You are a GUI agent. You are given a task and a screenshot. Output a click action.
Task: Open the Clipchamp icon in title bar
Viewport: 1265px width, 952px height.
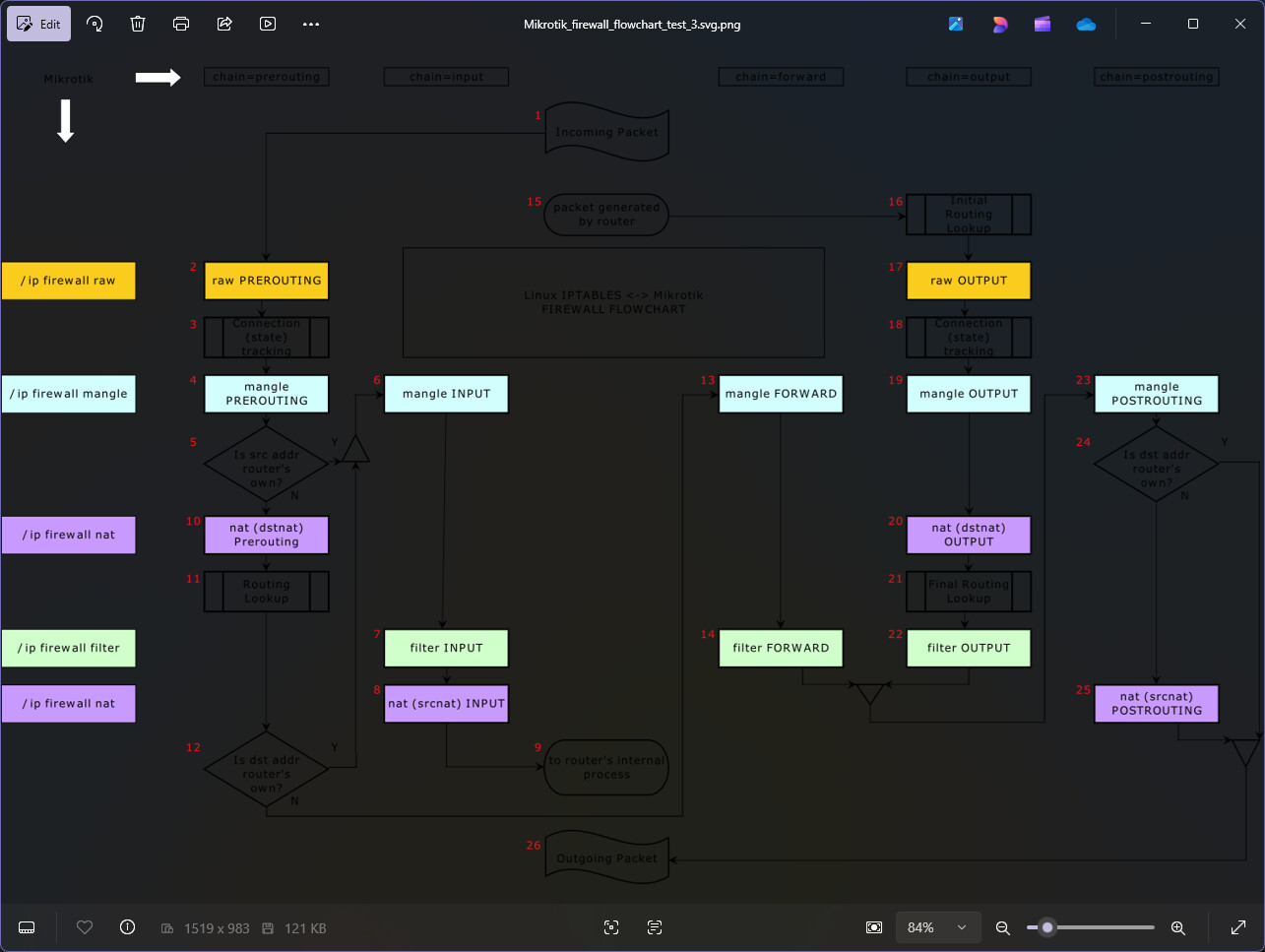pos(1043,24)
